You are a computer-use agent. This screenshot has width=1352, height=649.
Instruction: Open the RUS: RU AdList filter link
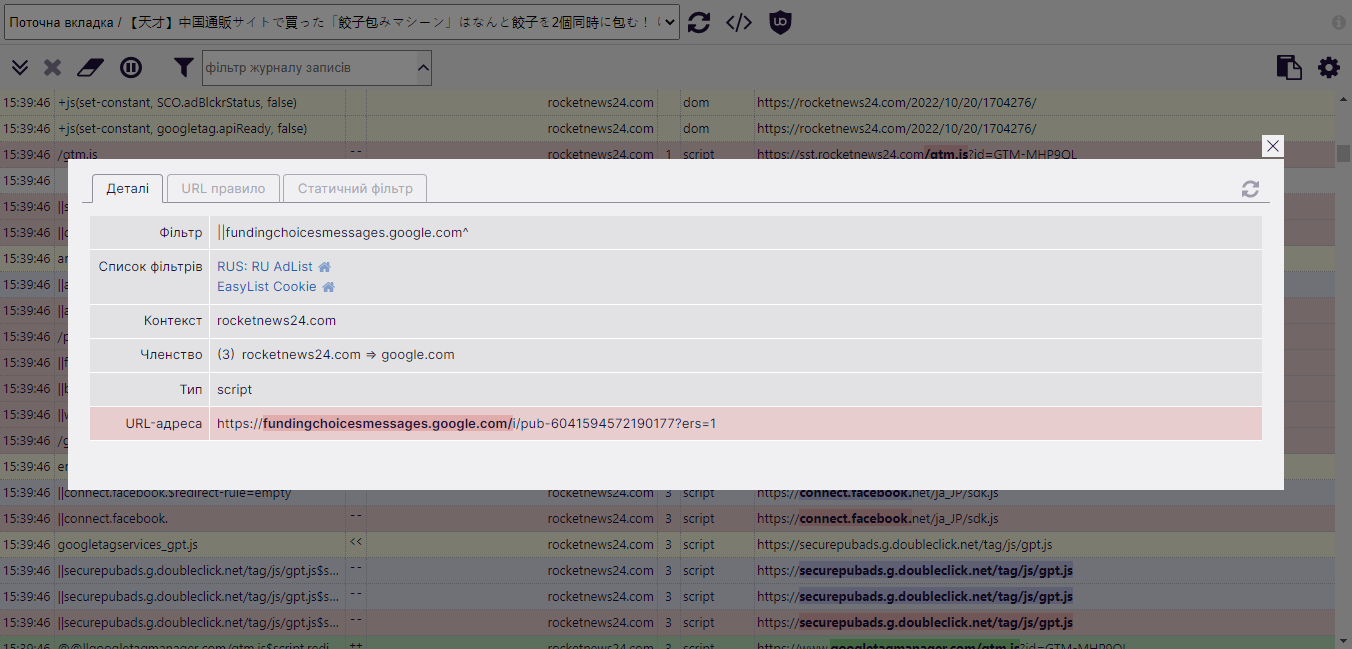tap(262, 266)
